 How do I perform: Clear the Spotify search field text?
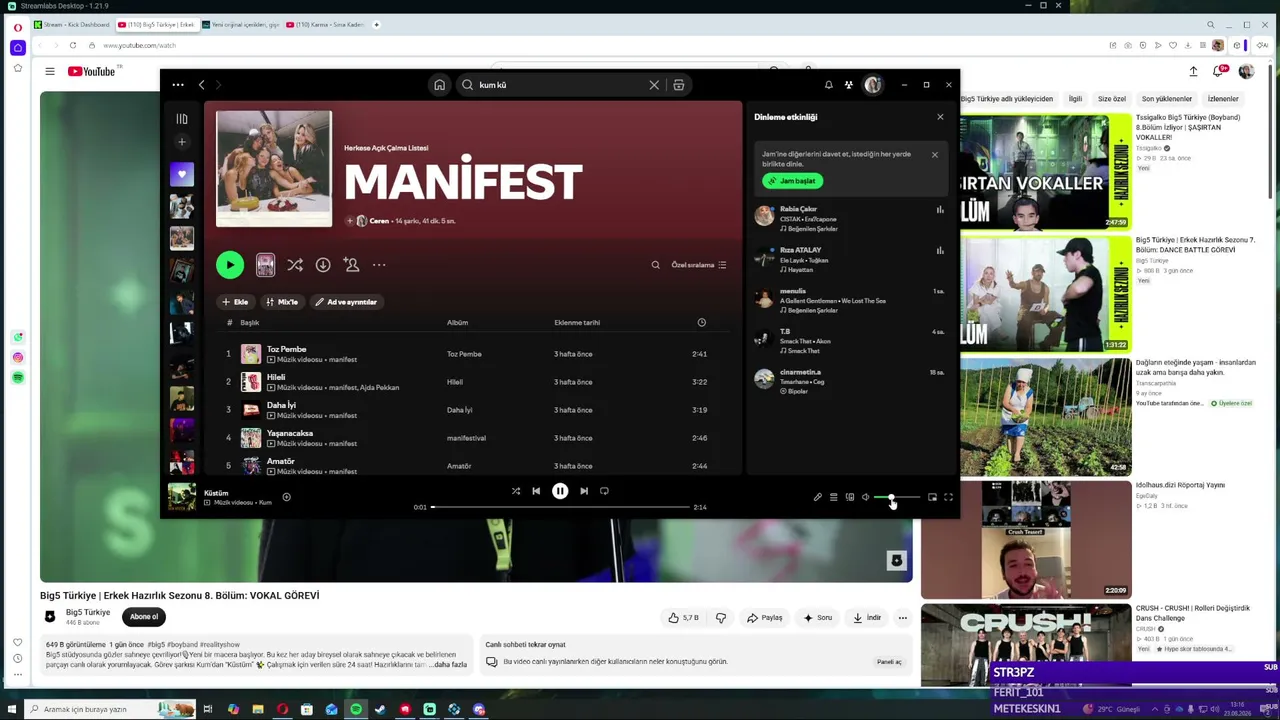pyautogui.click(x=654, y=85)
